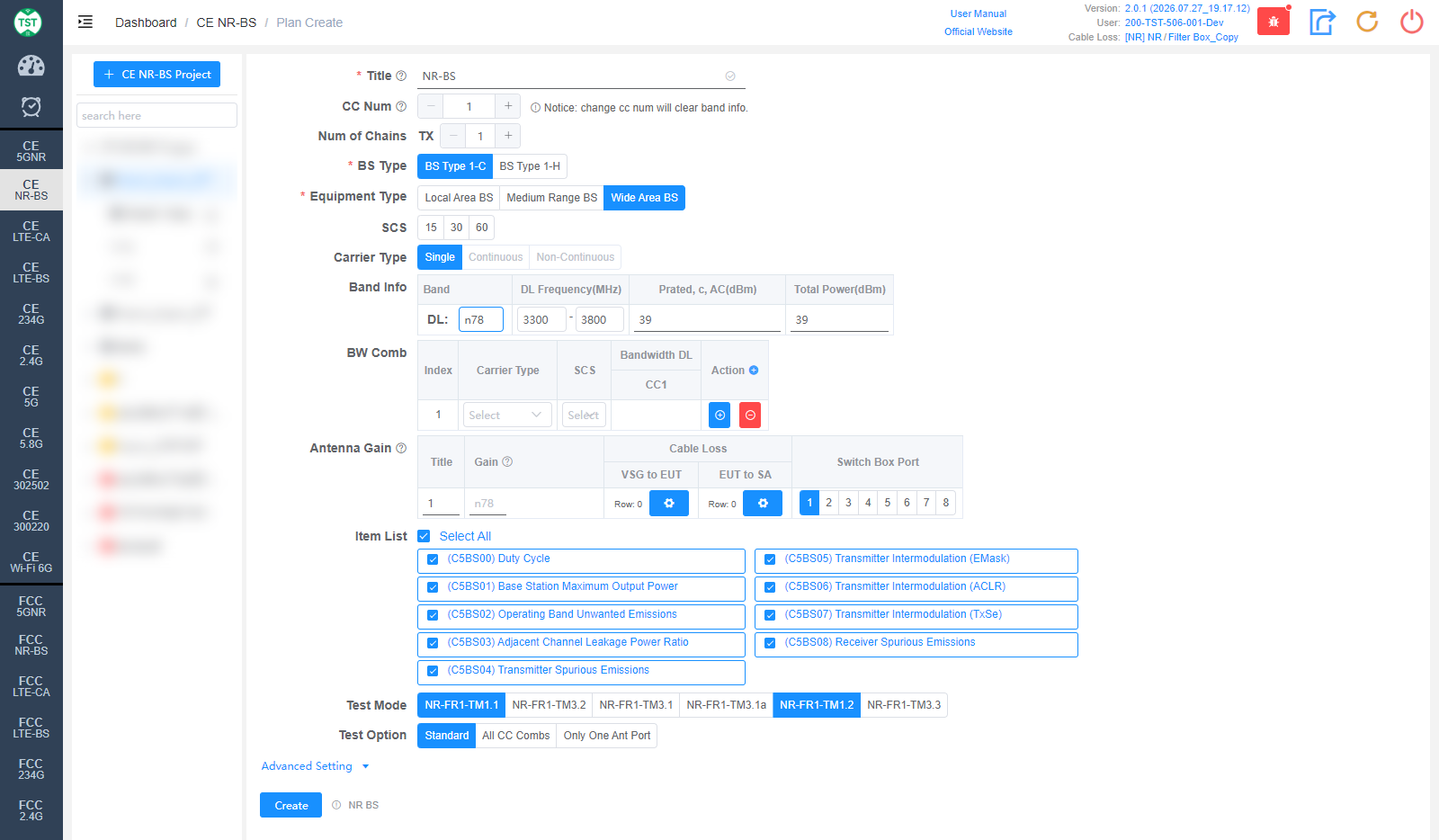The height and width of the screenshot is (840, 1439).
Task: Click the Title NR-BS input field
Action: [x=581, y=76]
